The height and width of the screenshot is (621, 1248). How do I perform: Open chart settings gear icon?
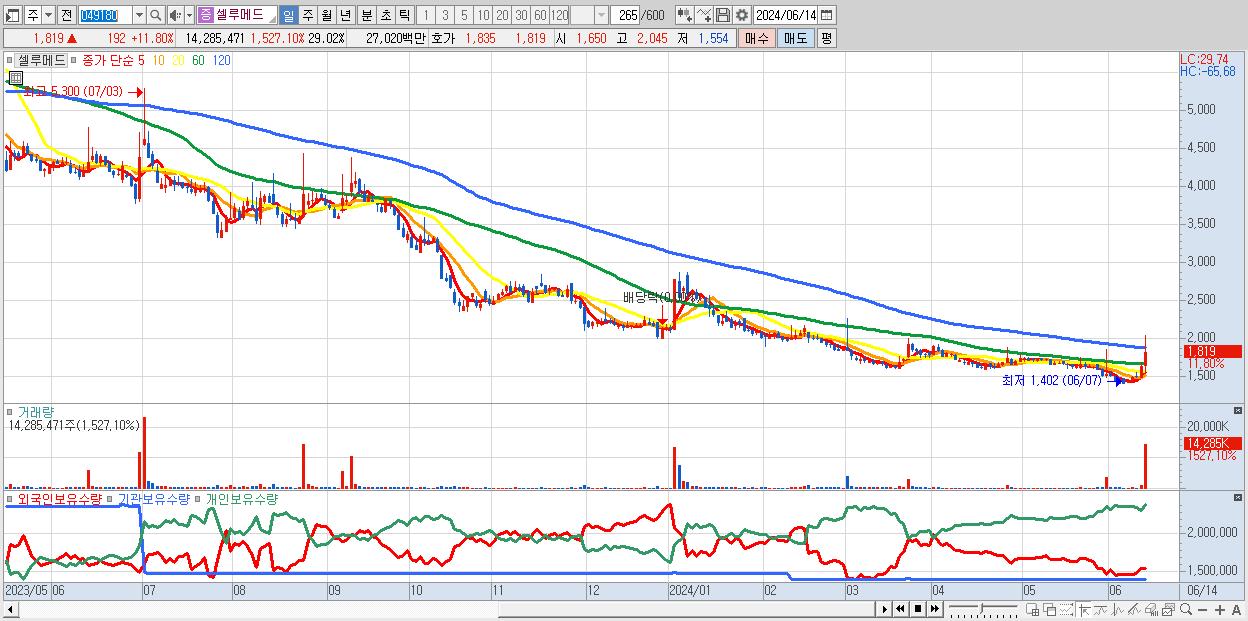point(742,16)
